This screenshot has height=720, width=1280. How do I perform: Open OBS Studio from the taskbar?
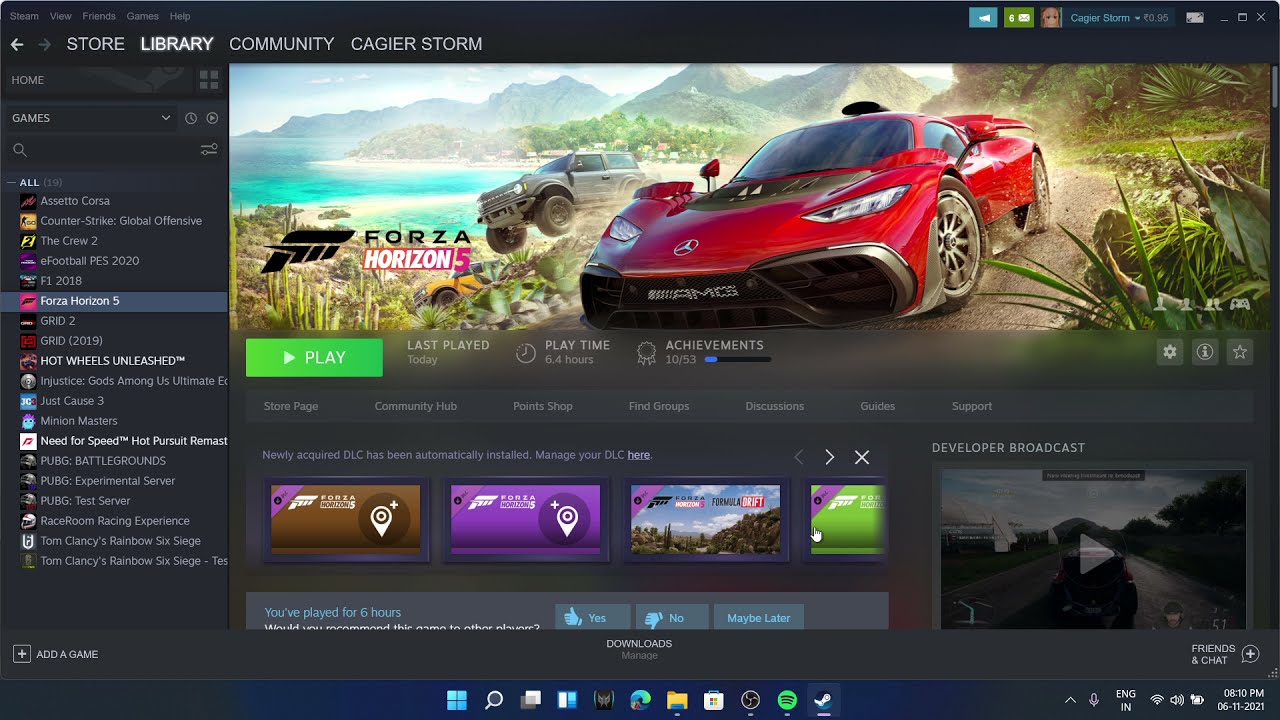click(x=751, y=700)
